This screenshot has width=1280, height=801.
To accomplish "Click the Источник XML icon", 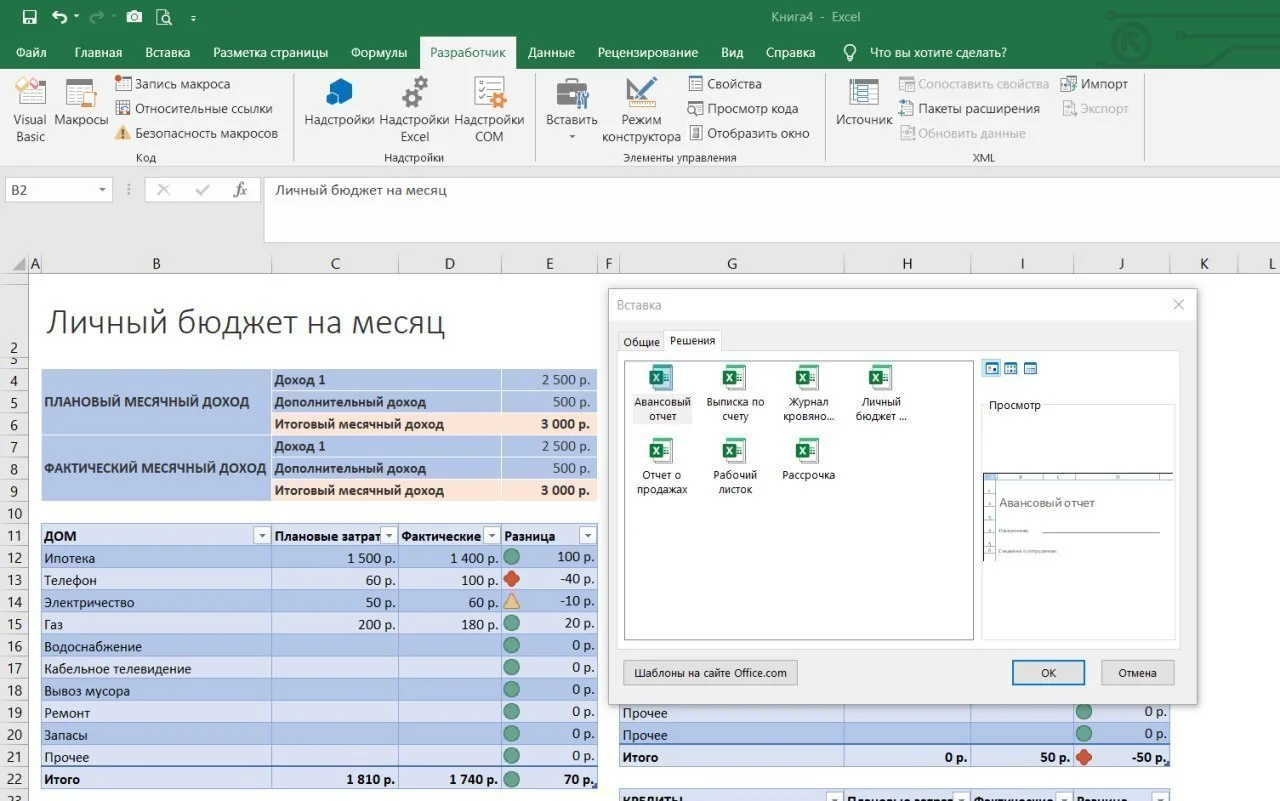I will pyautogui.click(x=864, y=104).
